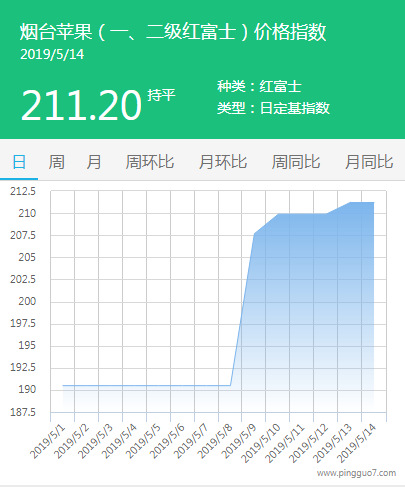Open the 月同比 tab

click(369, 162)
